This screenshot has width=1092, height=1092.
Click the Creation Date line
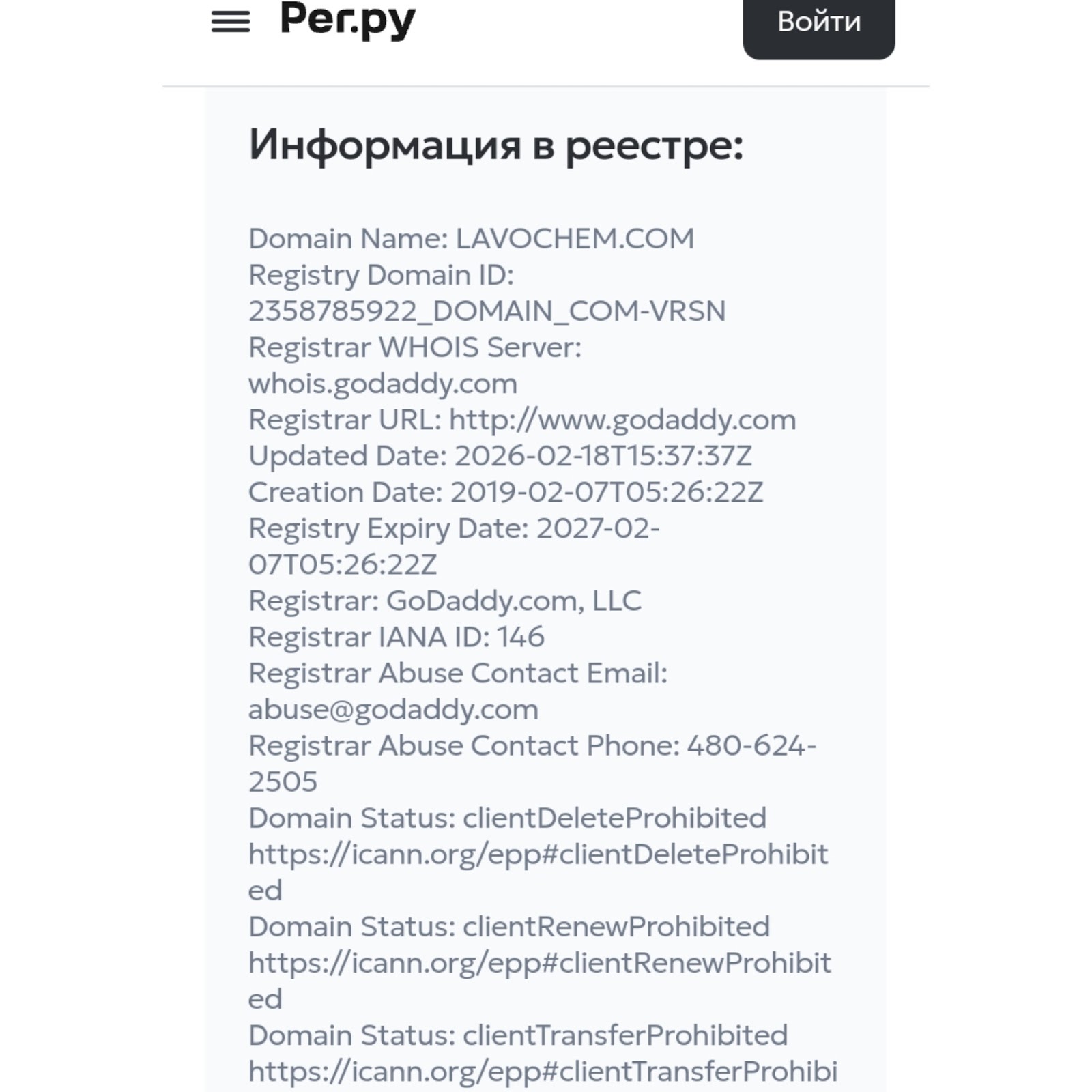point(505,492)
